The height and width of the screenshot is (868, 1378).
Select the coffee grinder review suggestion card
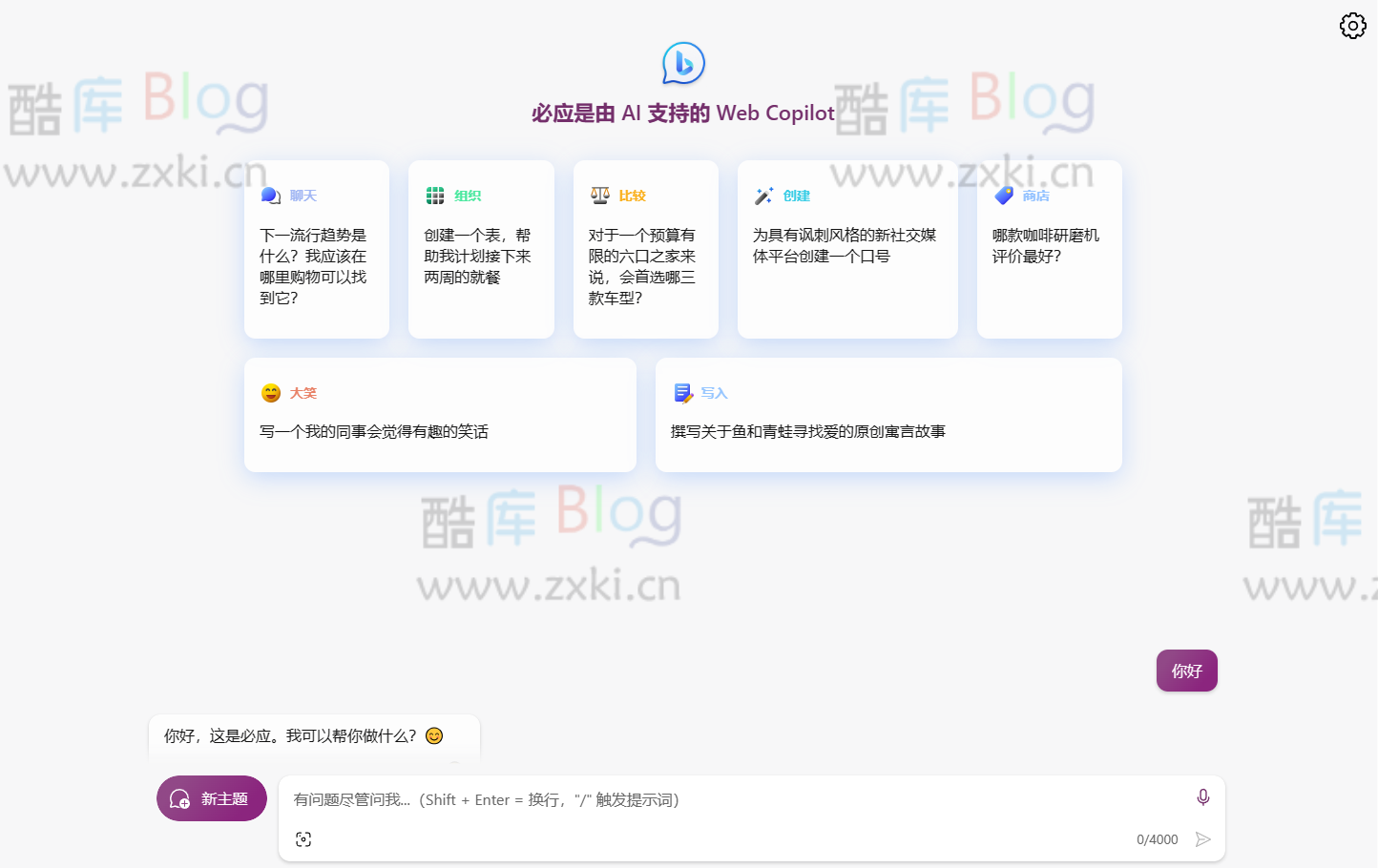1049,249
